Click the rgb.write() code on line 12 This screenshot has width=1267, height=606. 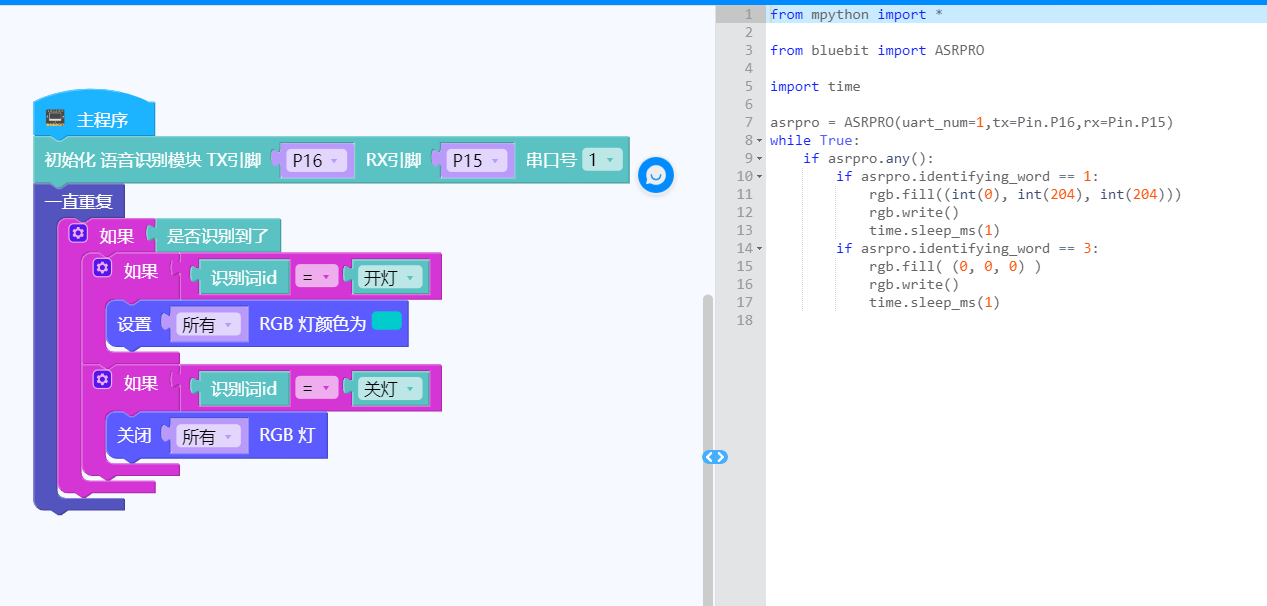coord(914,212)
